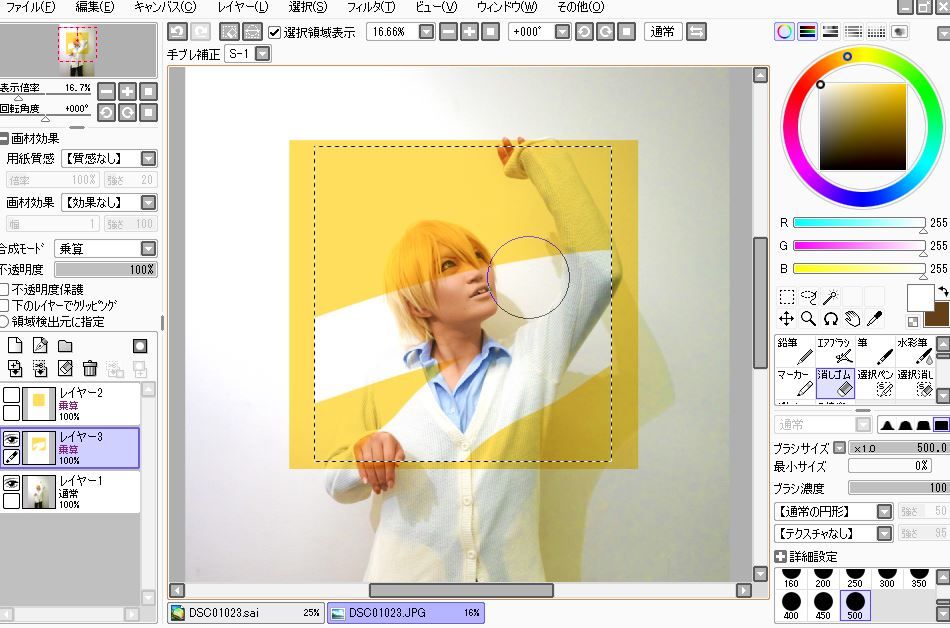Delete the selected layer with trash icon
Image resolution: width=950 pixels, height=628 pixels.
90,368
